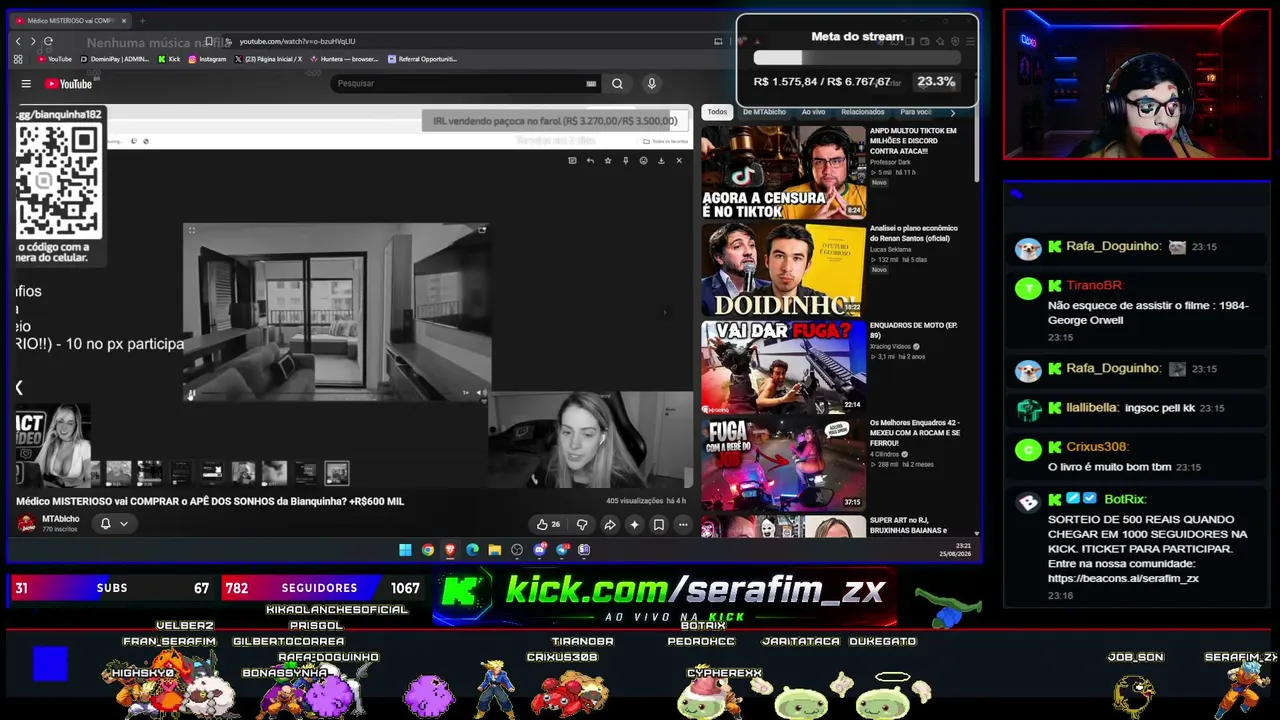Open the Página Inicial / X bookmark

click(x=268, y=59)
